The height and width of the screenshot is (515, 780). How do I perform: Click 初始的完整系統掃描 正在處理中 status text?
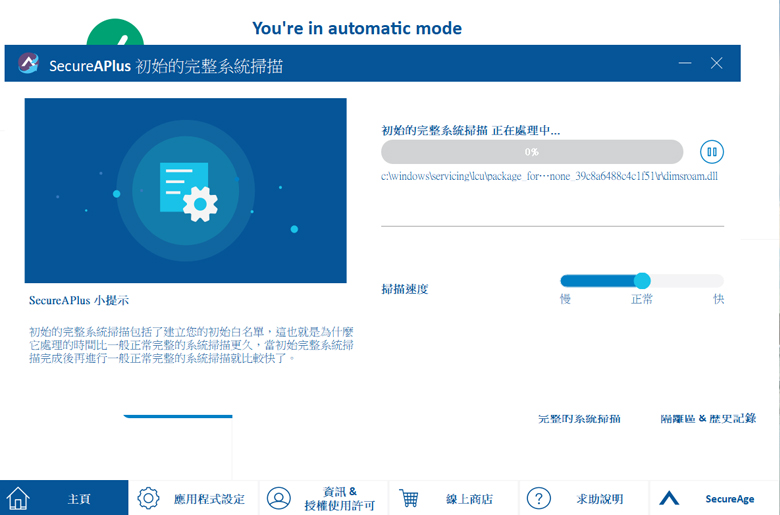click(471, 131)
